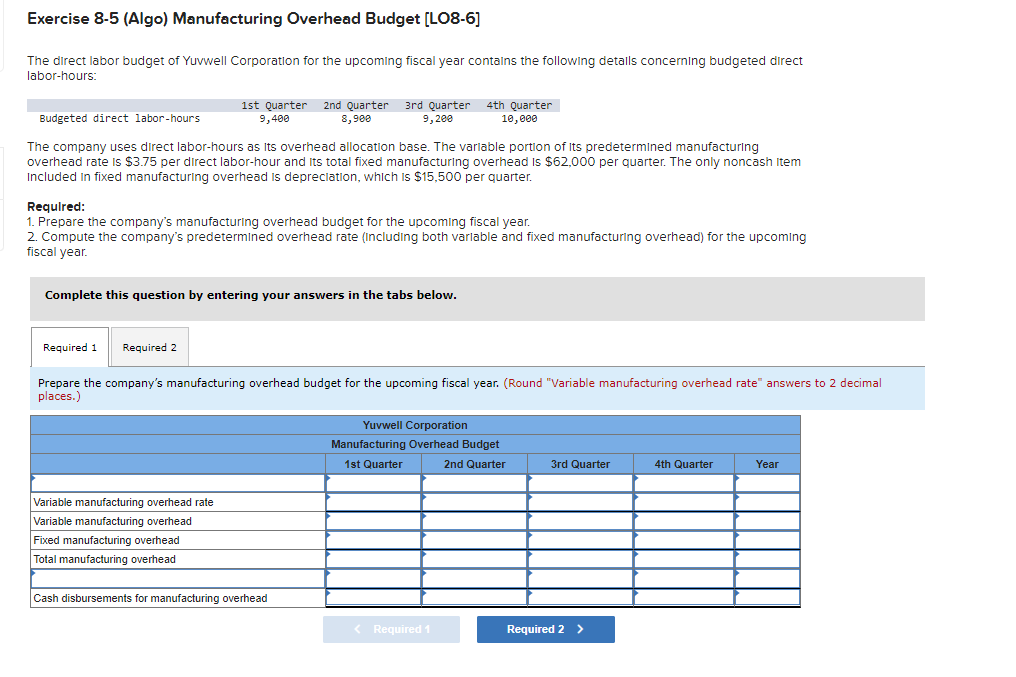The width and height of the screenshot is (1016, 677).
Task: Select the blank top row Year cell
Action: tap(767, 483)
